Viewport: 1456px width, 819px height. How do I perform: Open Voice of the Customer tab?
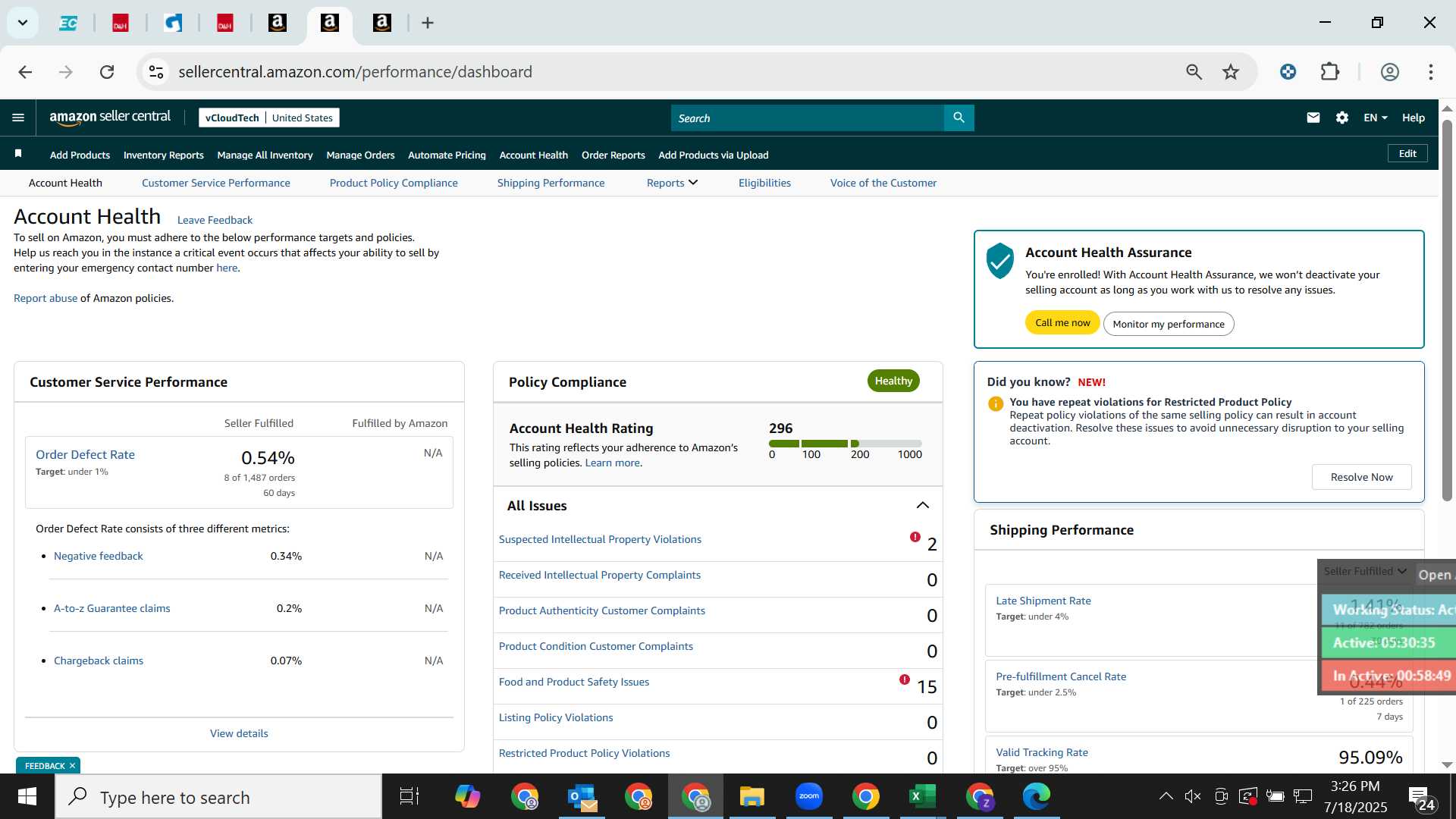[883, 183]
